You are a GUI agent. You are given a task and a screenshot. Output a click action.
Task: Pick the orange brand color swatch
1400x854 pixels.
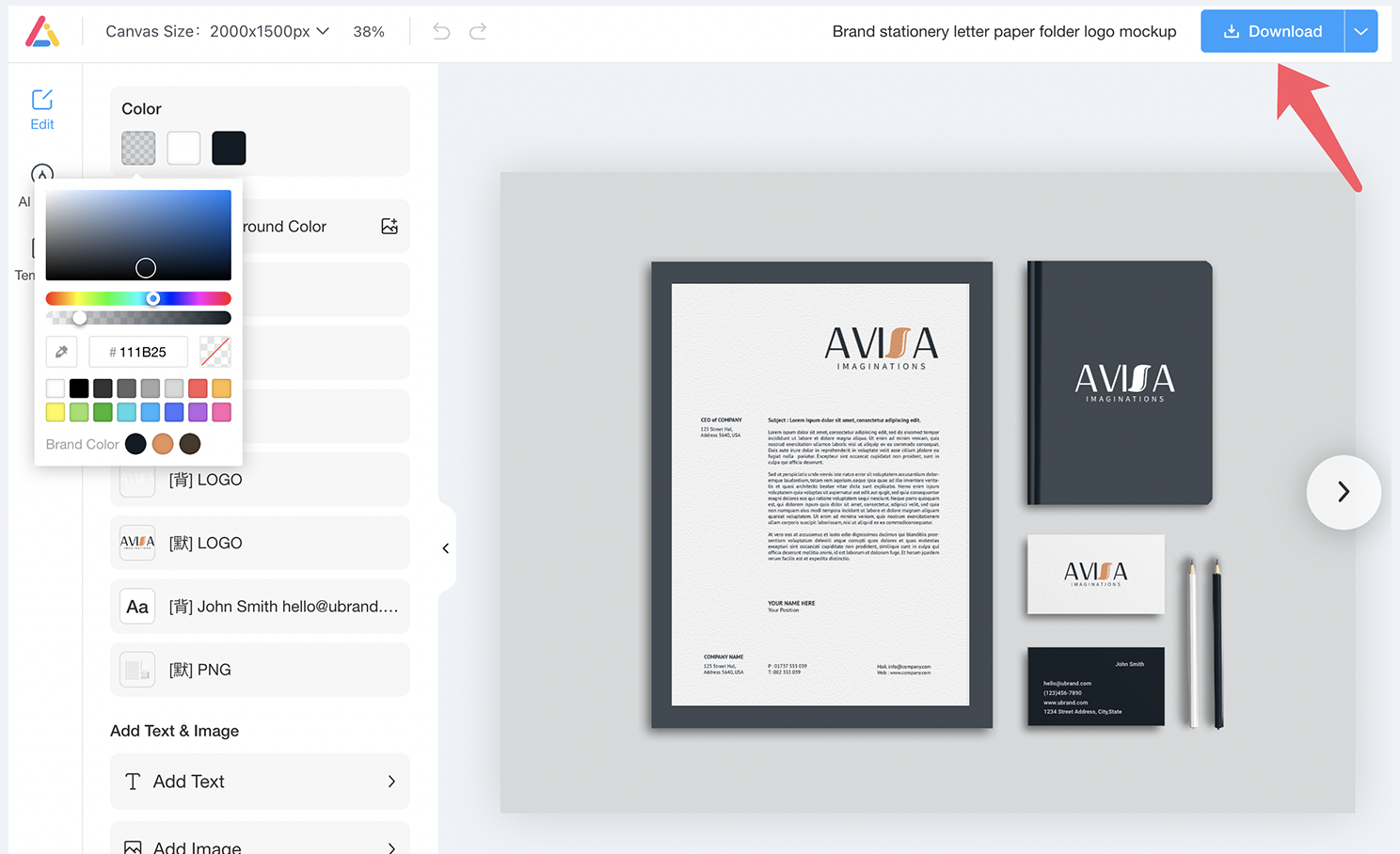163,444
